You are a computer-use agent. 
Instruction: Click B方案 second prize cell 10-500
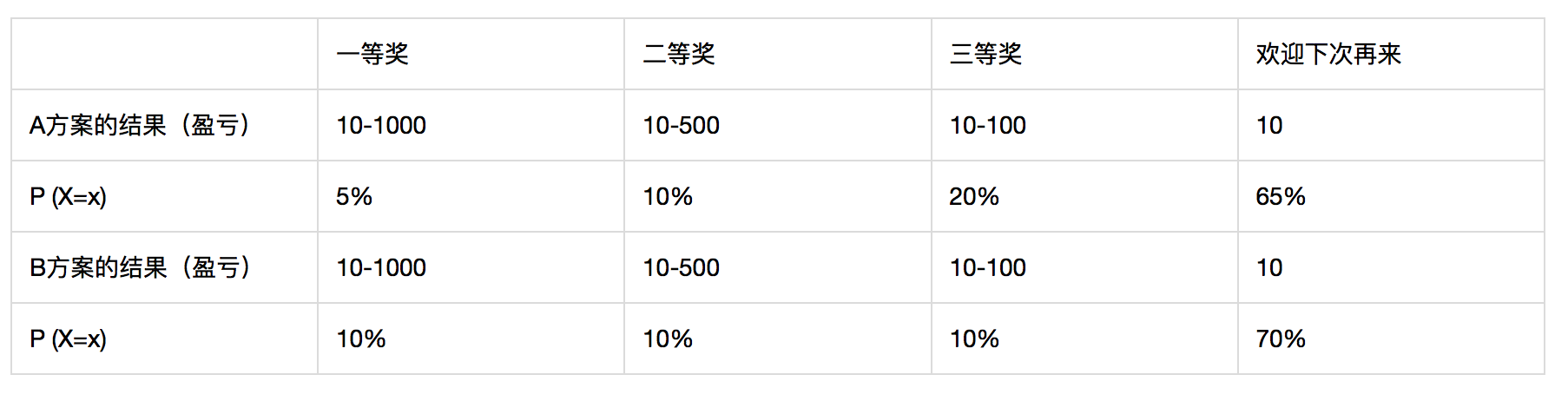pyautogui.click(x=681, y=267)
